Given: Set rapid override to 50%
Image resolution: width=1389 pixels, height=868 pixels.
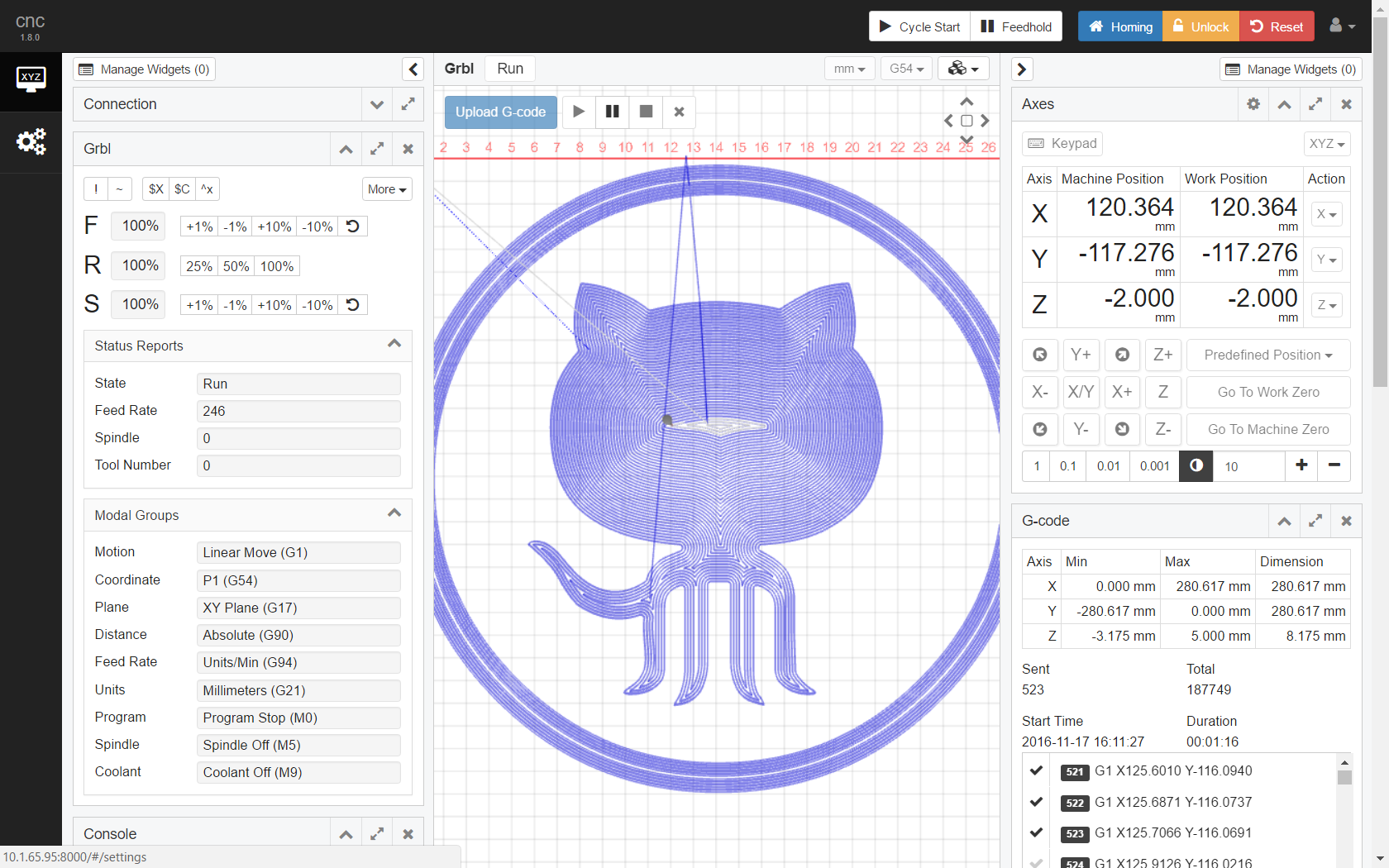Looking at the screenshot, I should [x=236, y=266].
